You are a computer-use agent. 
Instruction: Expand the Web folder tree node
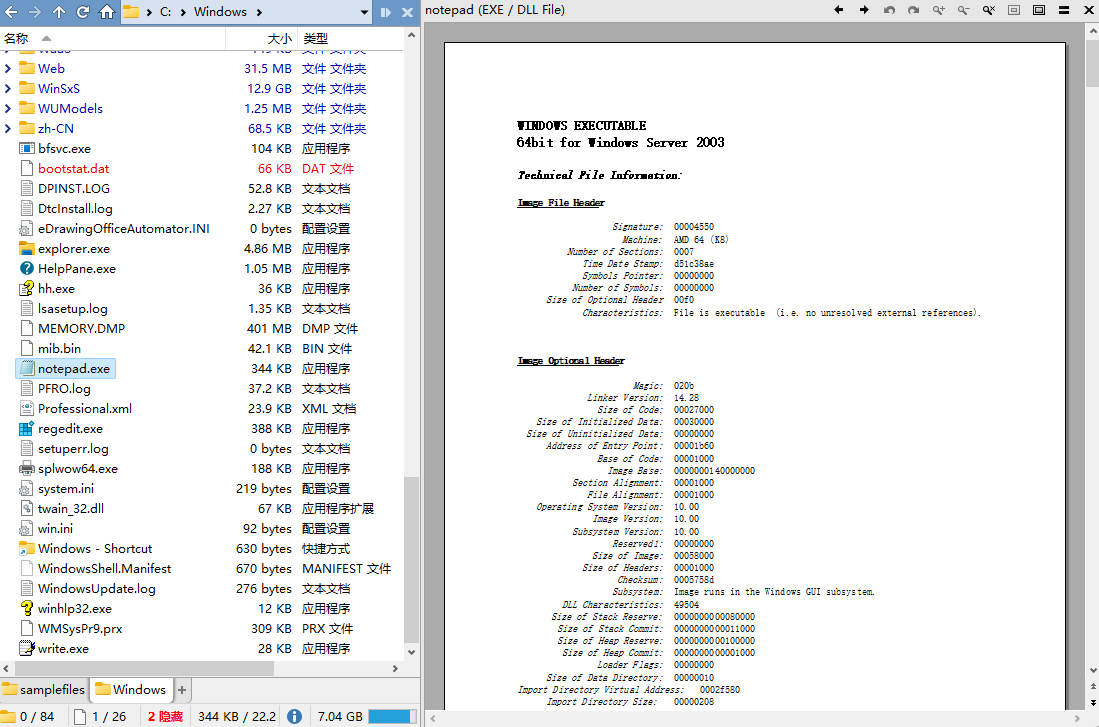click(x=8, y=69)
